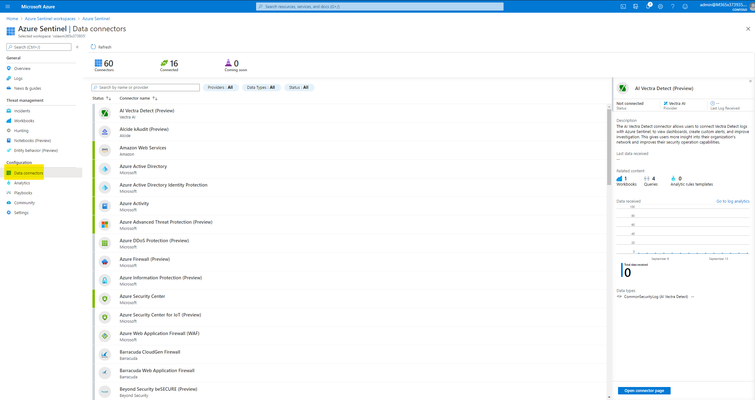The height and width of the screenshot is (400, 755).
Task: Open the Feedback smiley icon
Action: coord(685,6)
